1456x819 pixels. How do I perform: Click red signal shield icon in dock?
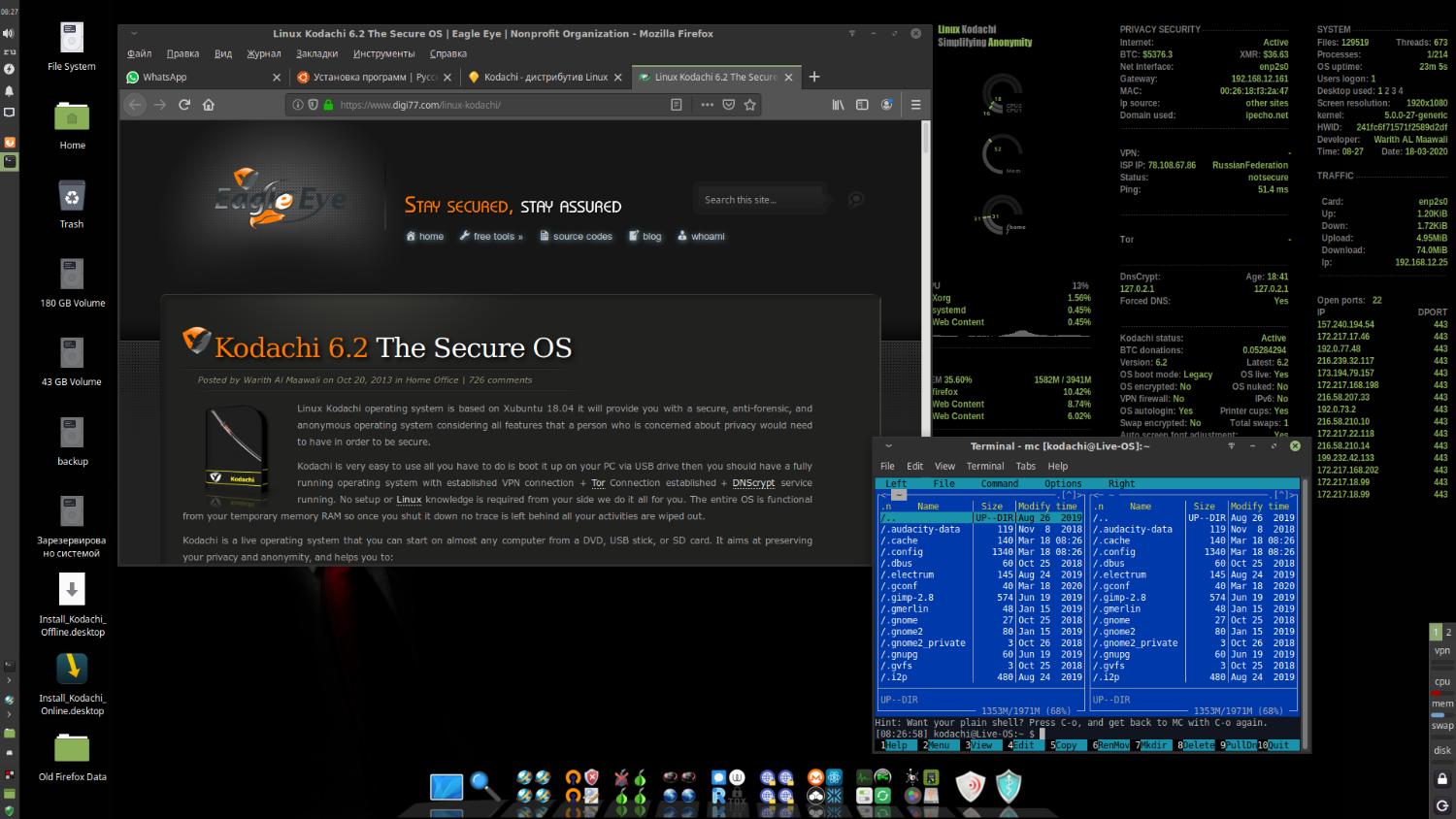[970, 786]
